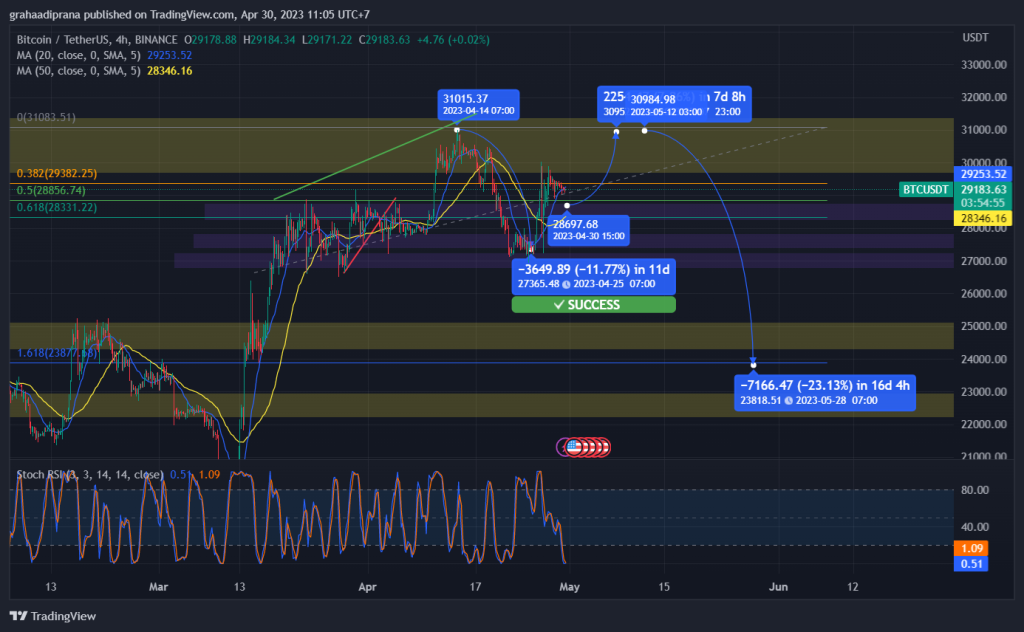Click the blue 29253.52 price axis tag
Screen dimensions: 1024x632
pyautogui.click(x=983, y=174)
